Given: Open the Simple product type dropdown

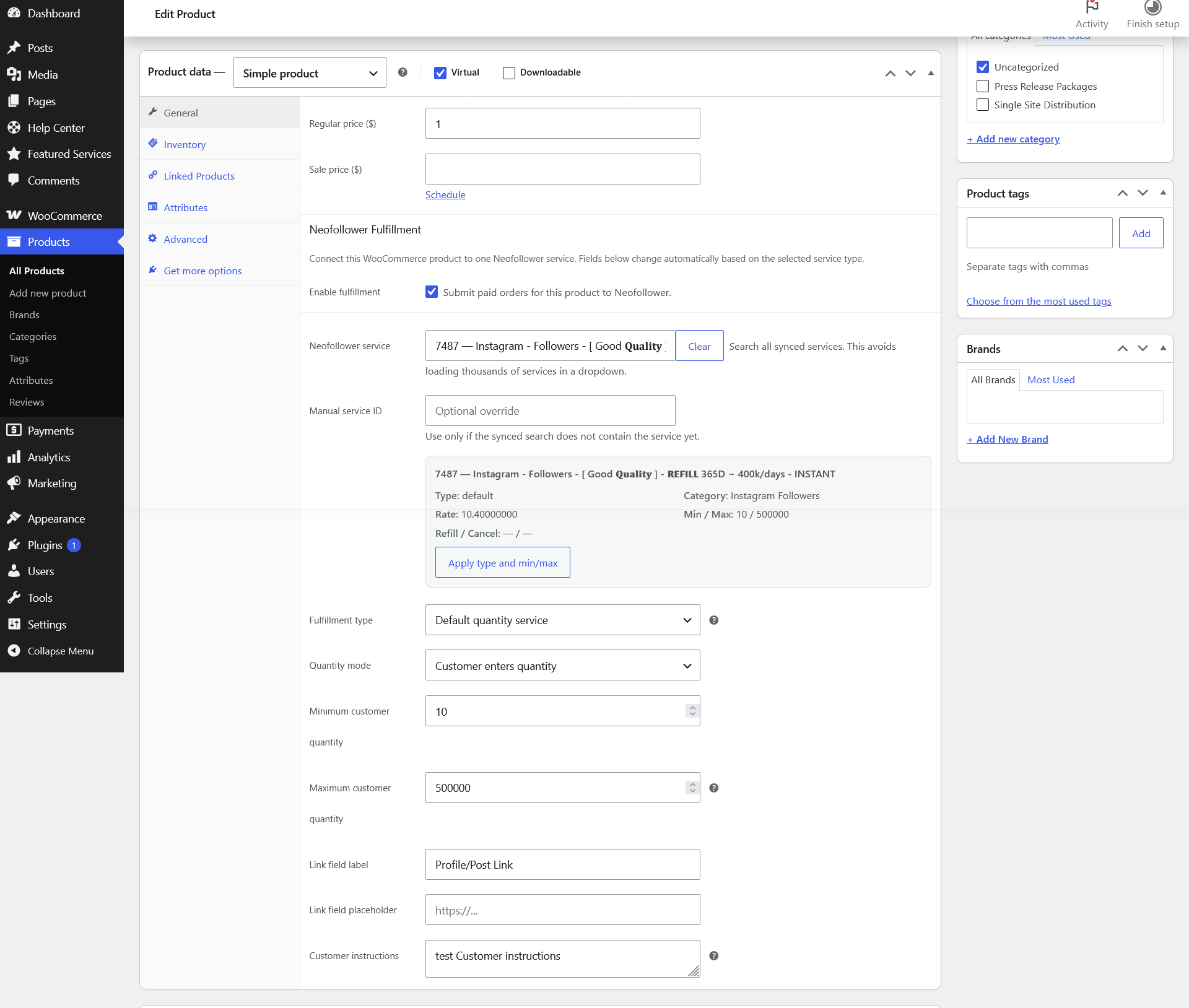Looking at the screenshot, I should tap(310, 73).
